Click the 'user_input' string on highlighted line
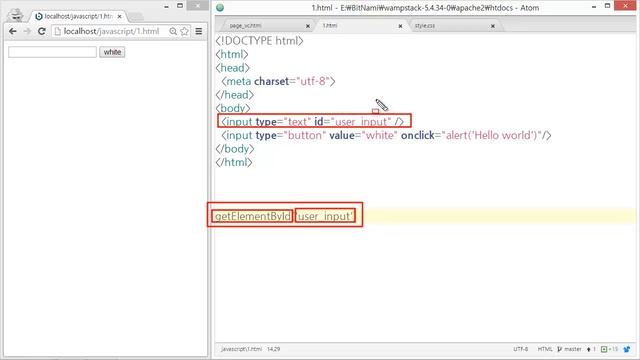Image resolution: width=640 pixels, height=360 pixels. coord(325,216)
